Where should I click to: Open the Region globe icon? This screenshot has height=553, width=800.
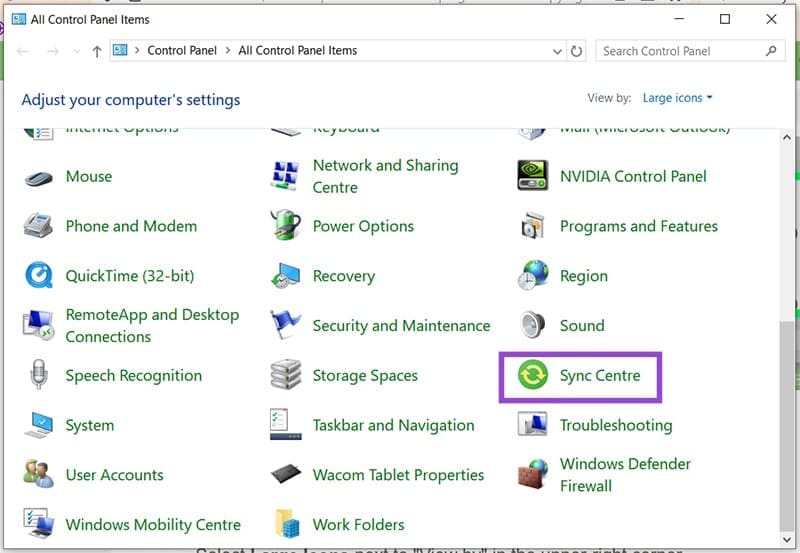coord(533,276)
